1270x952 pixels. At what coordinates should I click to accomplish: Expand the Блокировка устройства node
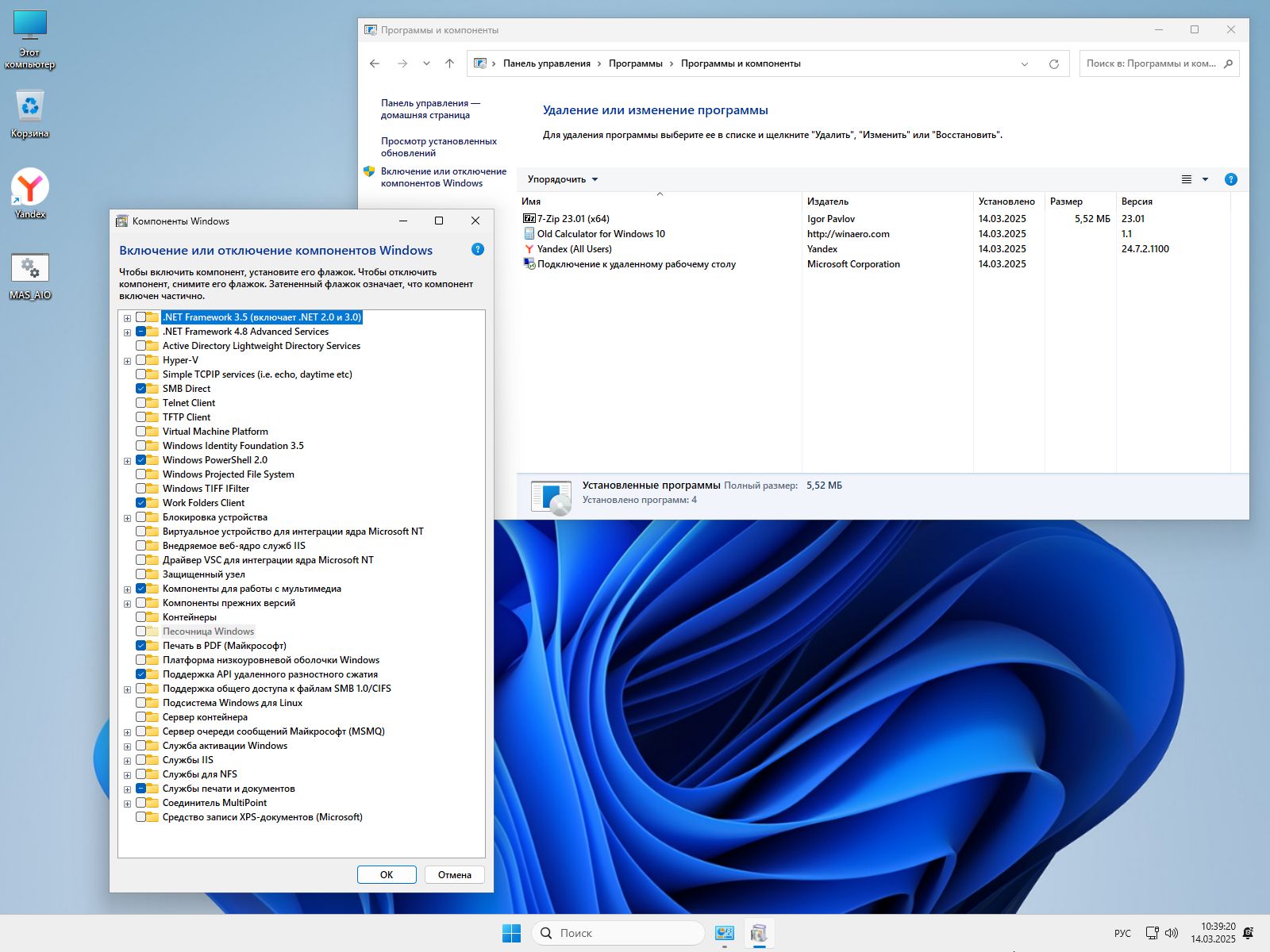click(127, 518)
